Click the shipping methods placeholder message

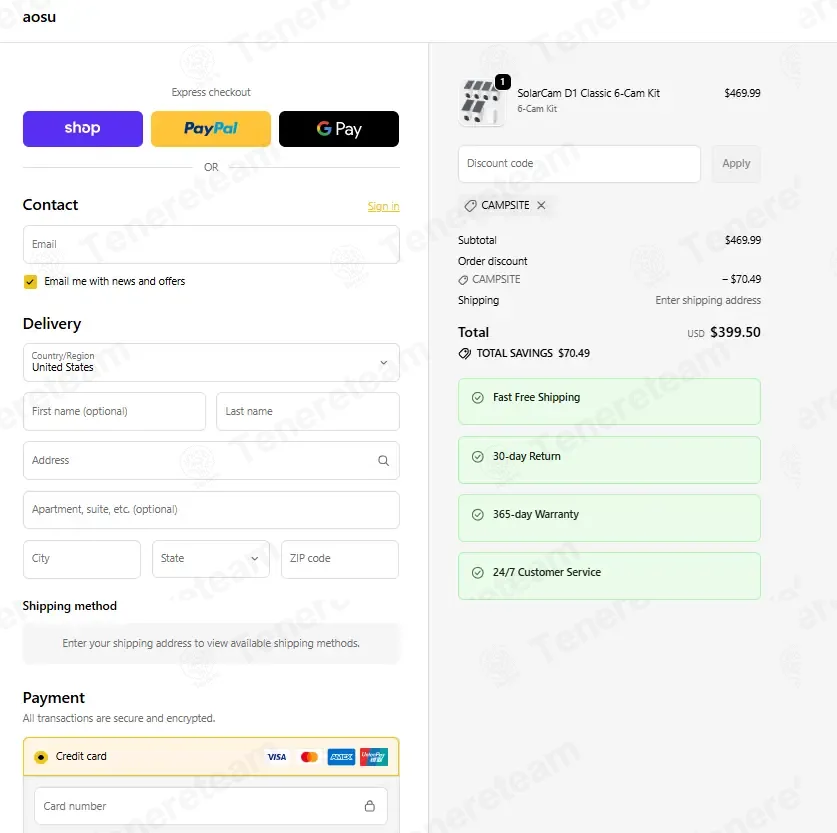coord(211,644)
